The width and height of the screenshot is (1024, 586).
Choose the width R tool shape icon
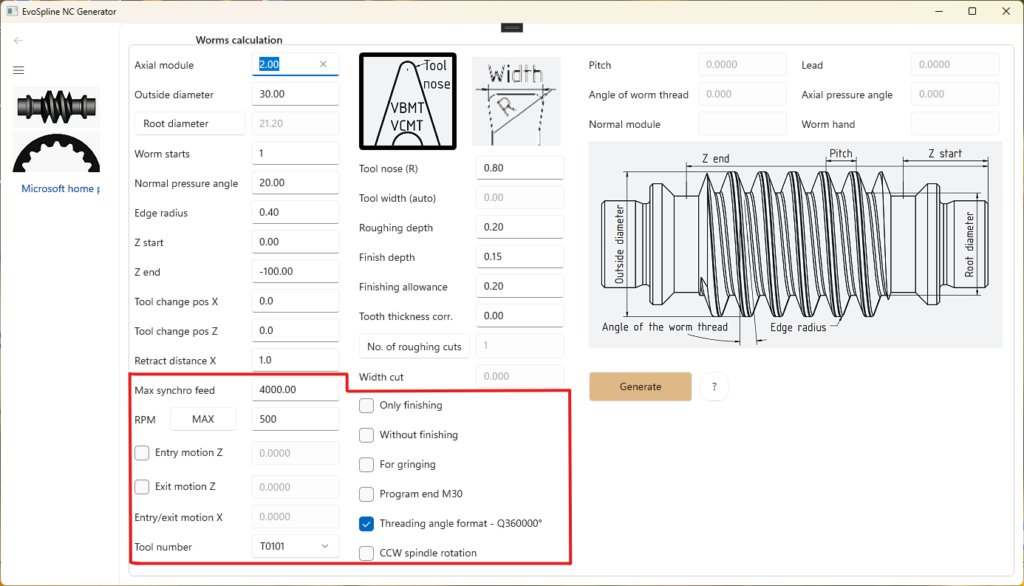tap(516, 101)
